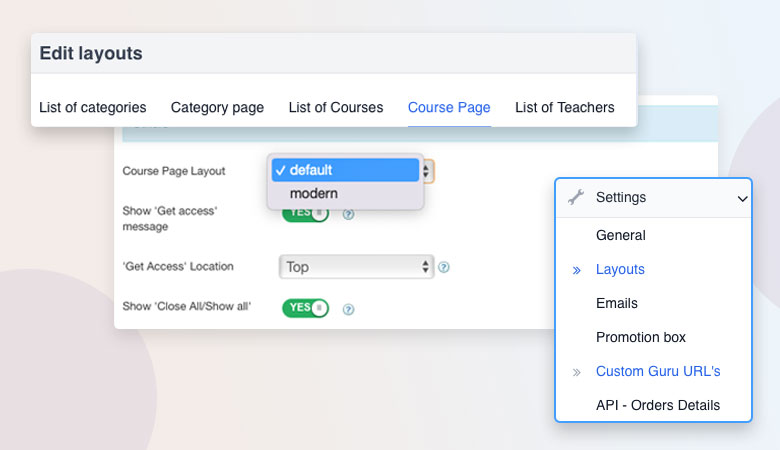The height and width of the screenshot is (450, 780).
Task: Click the 'Course Page Layout' label
Action: tap(174, 171)
